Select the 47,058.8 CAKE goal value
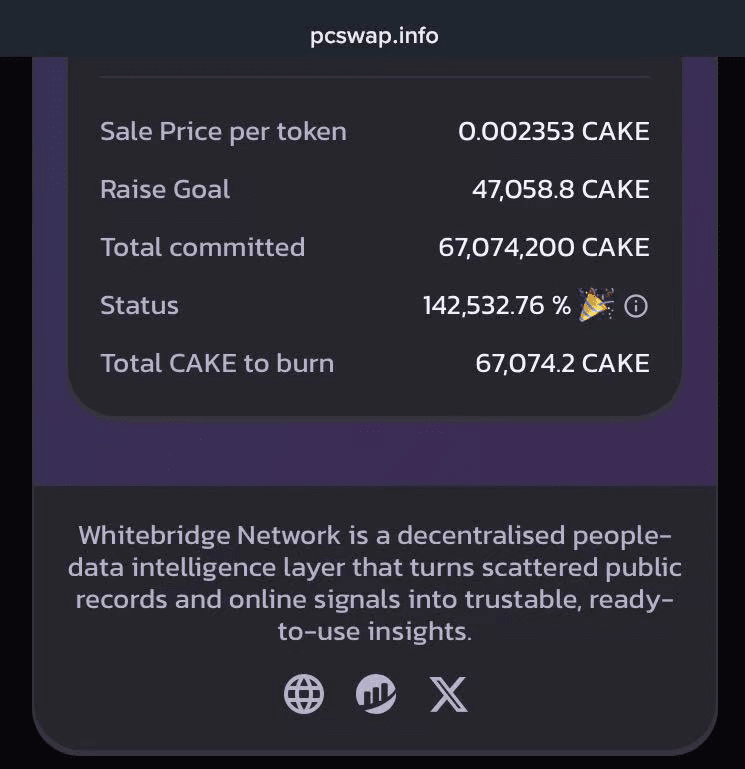This screenshot has width=745, height=769. 560,189
